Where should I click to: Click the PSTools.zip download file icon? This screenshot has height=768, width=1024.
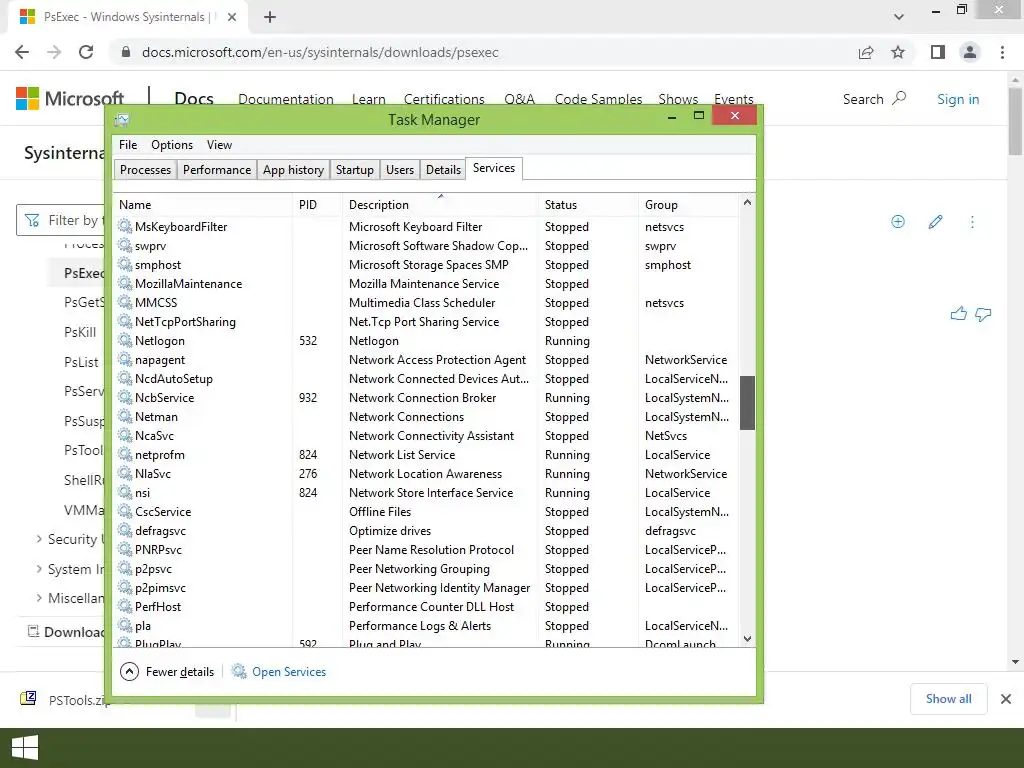coord(28,699)
